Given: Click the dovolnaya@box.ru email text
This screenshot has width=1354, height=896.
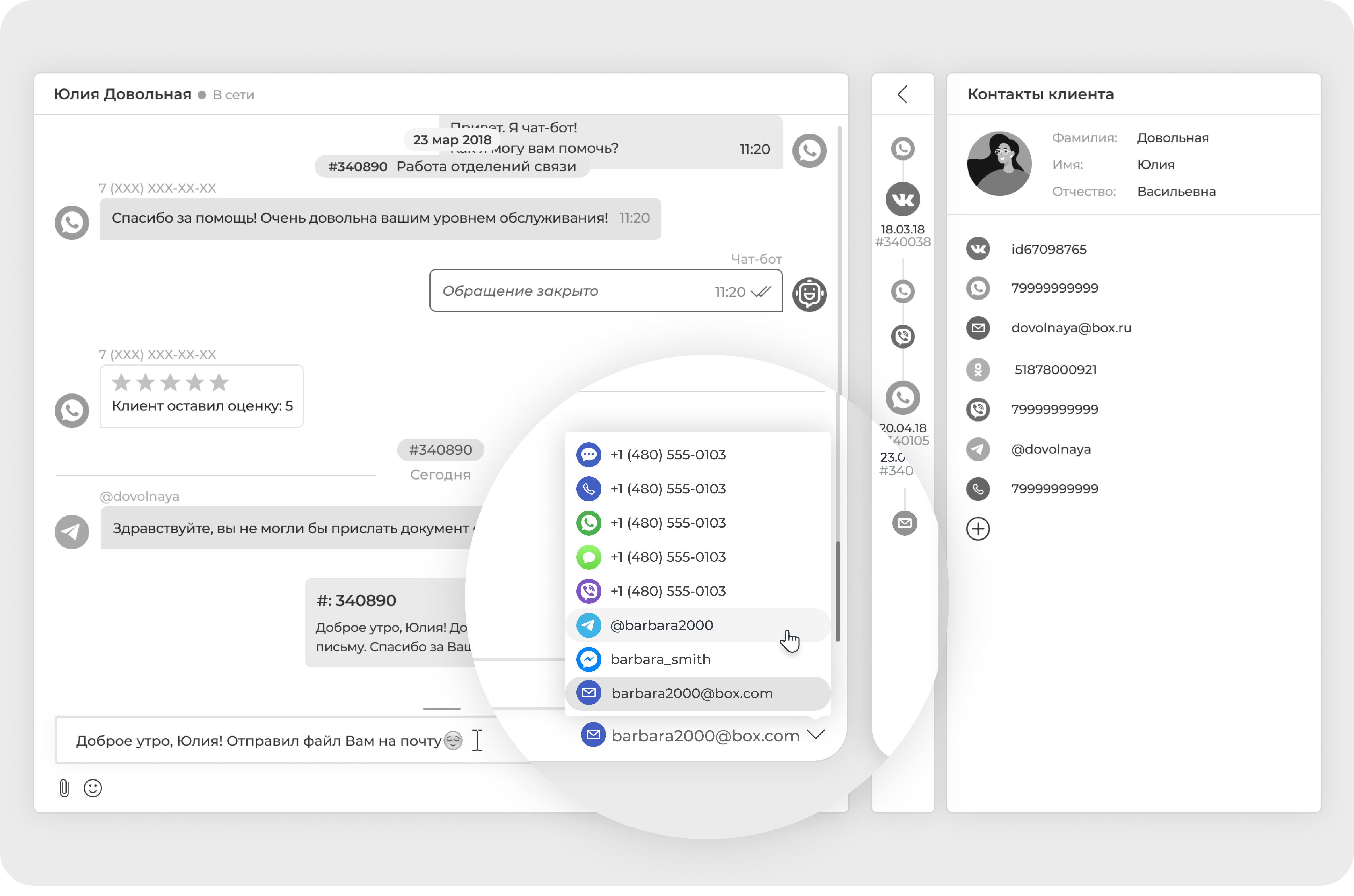Looking at the screenshot, I should tap(1071, 328).
